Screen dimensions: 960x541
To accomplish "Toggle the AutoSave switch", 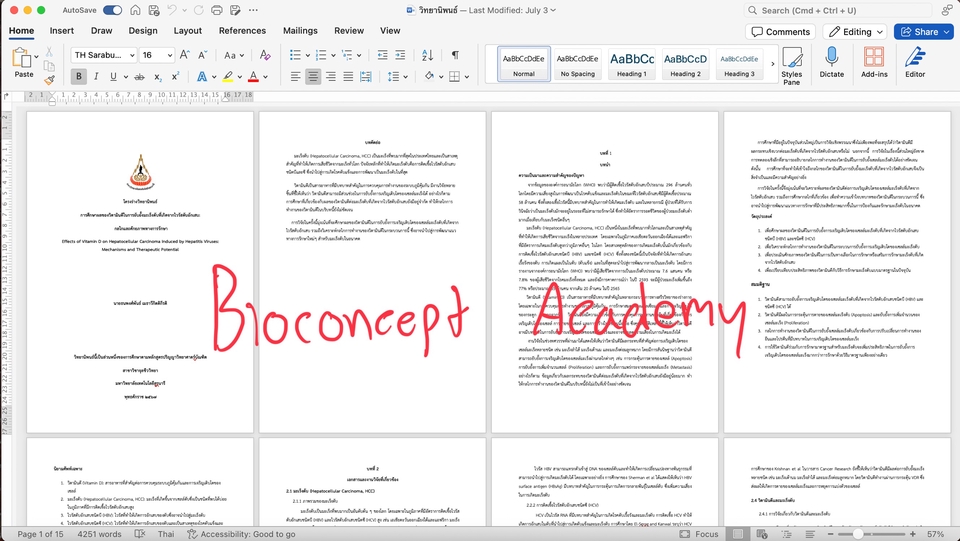I will 112,10.
